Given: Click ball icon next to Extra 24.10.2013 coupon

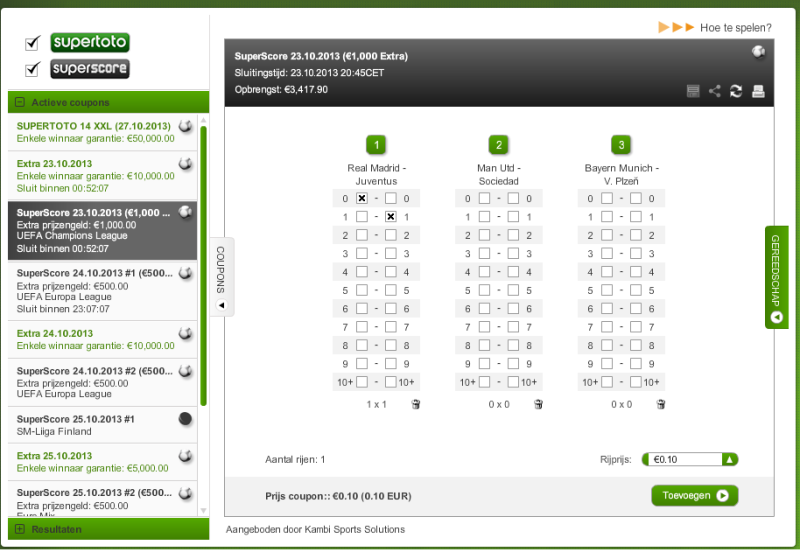Looking at the screenshot, I should (x=185, y=334).
